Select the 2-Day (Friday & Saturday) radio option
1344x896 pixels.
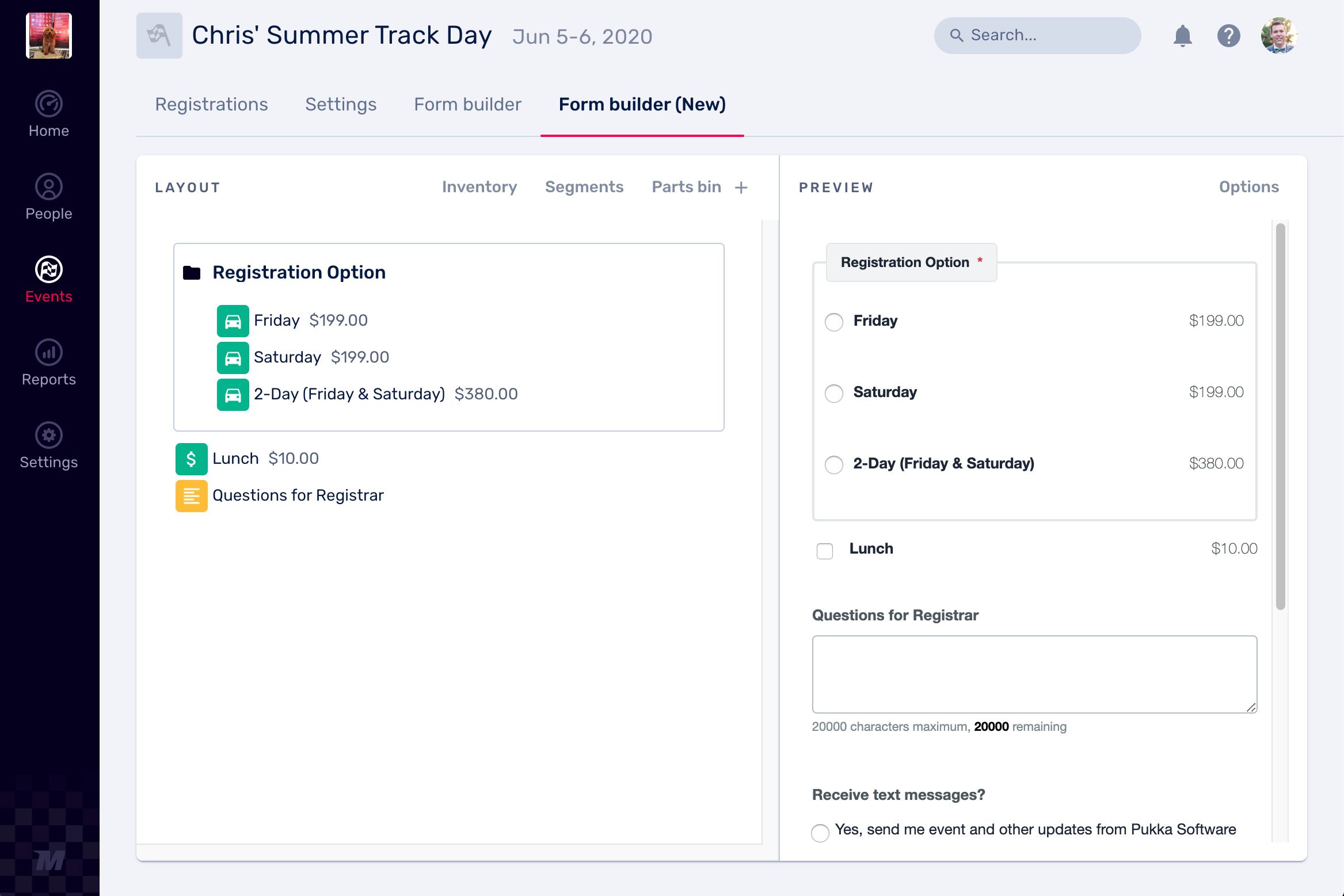(x=834, y=464)
